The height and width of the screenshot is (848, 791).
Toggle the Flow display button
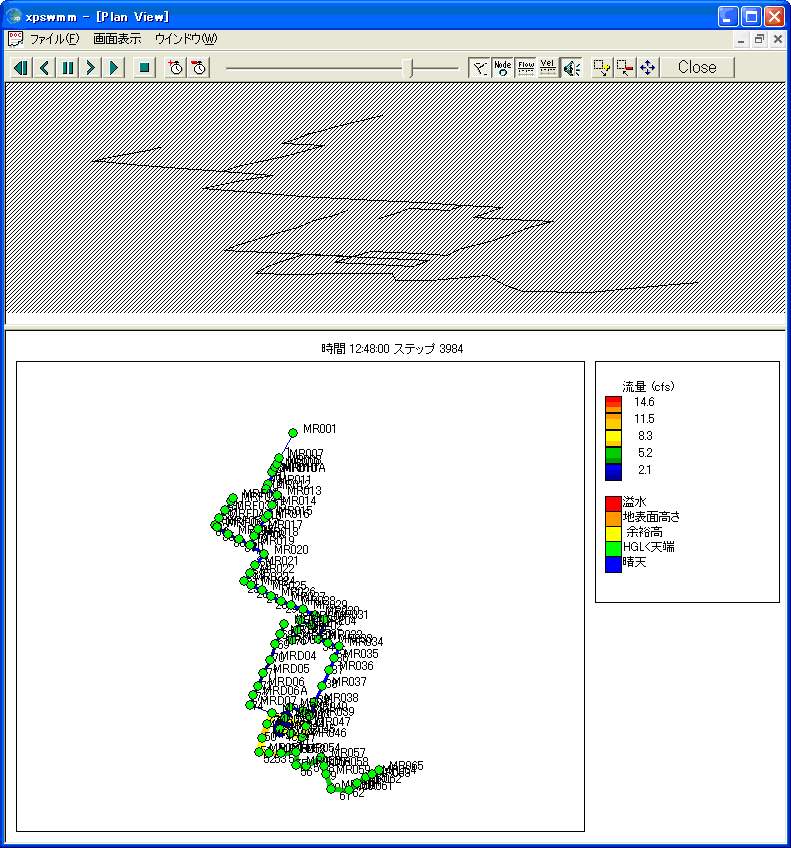pyautogui.click(x=526, y=68)
